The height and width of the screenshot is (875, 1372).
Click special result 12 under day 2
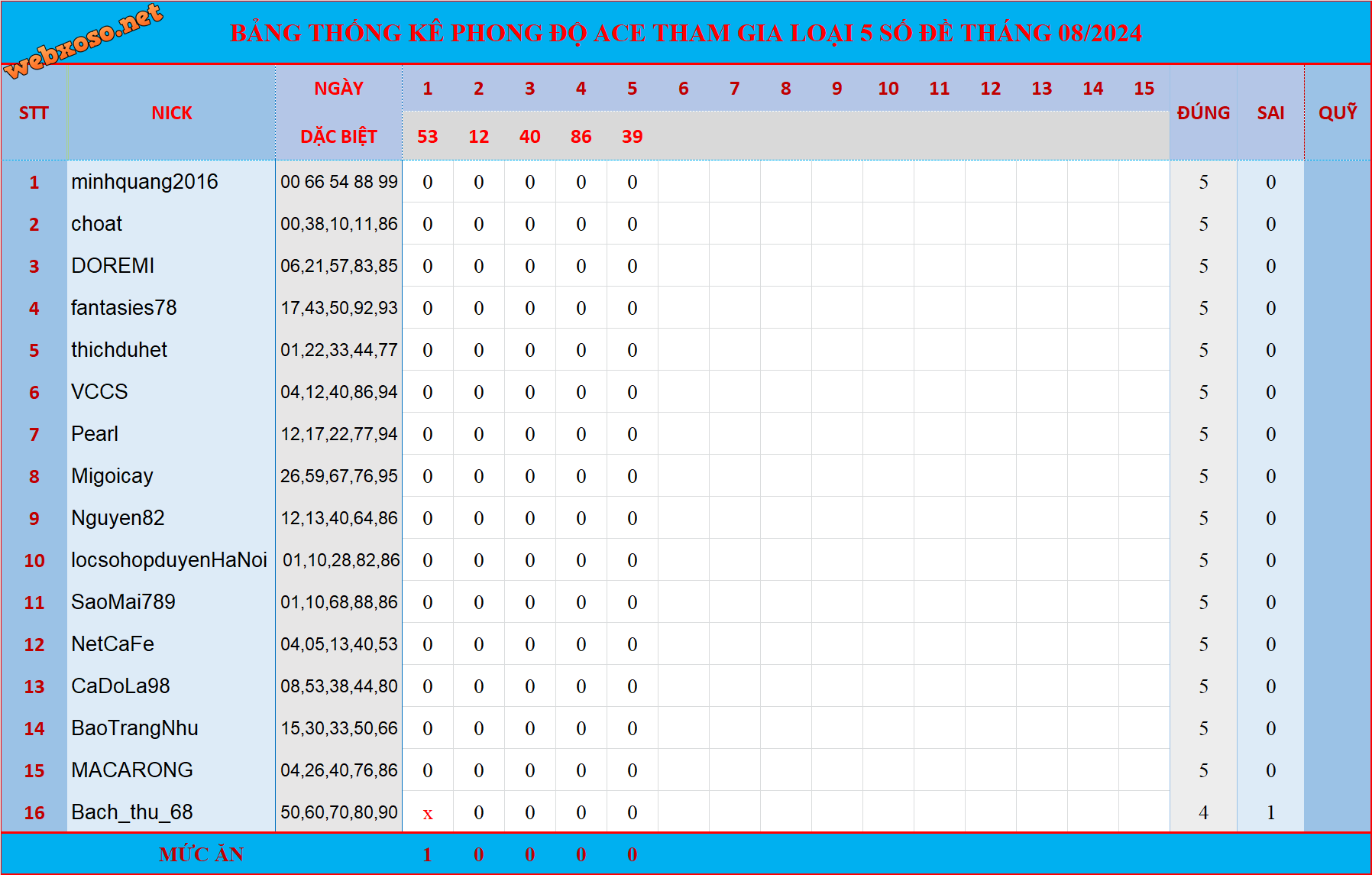pos(478,137)
